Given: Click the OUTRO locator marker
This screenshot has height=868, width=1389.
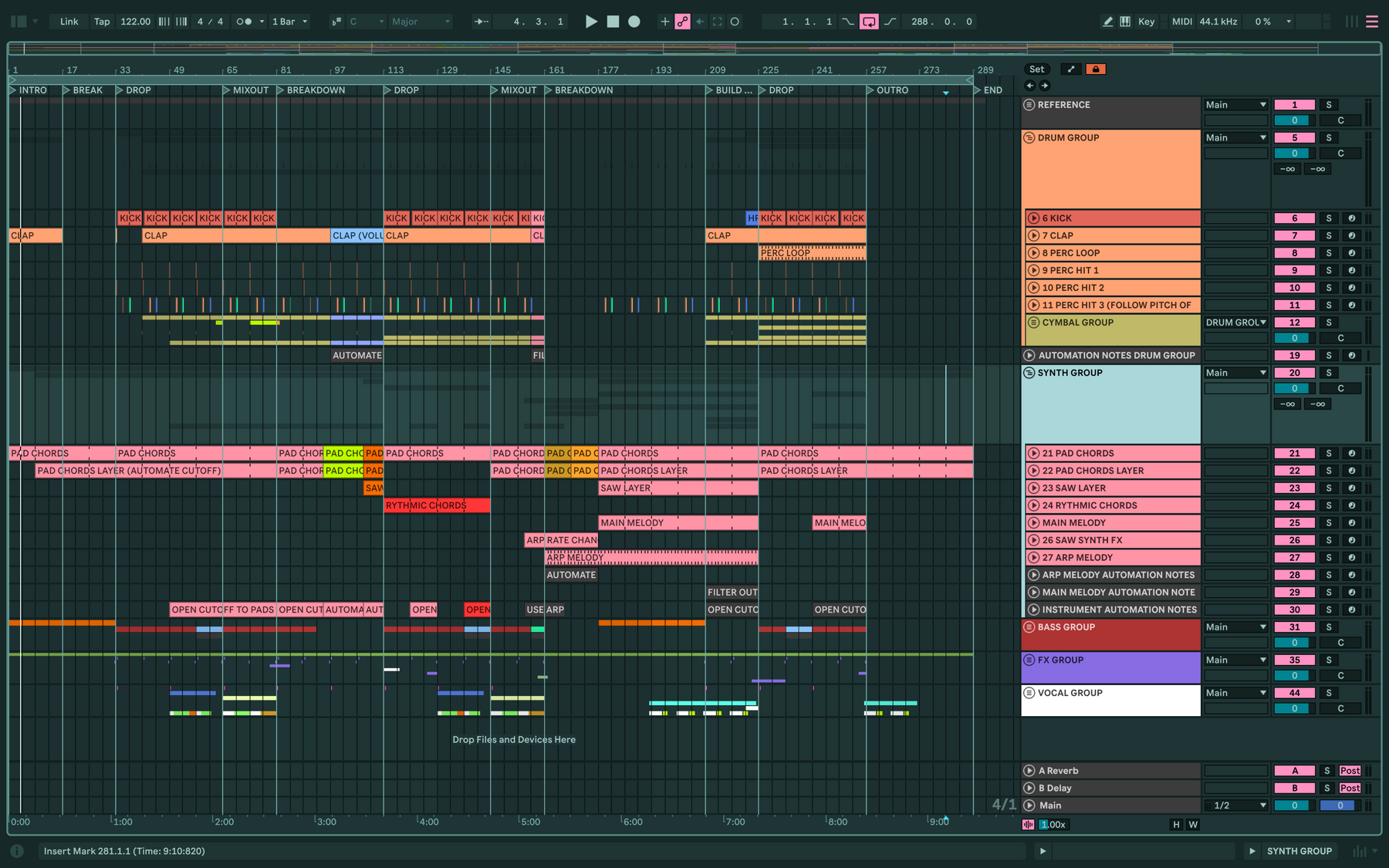Looking at the screenshot, I should coord(887,90).
